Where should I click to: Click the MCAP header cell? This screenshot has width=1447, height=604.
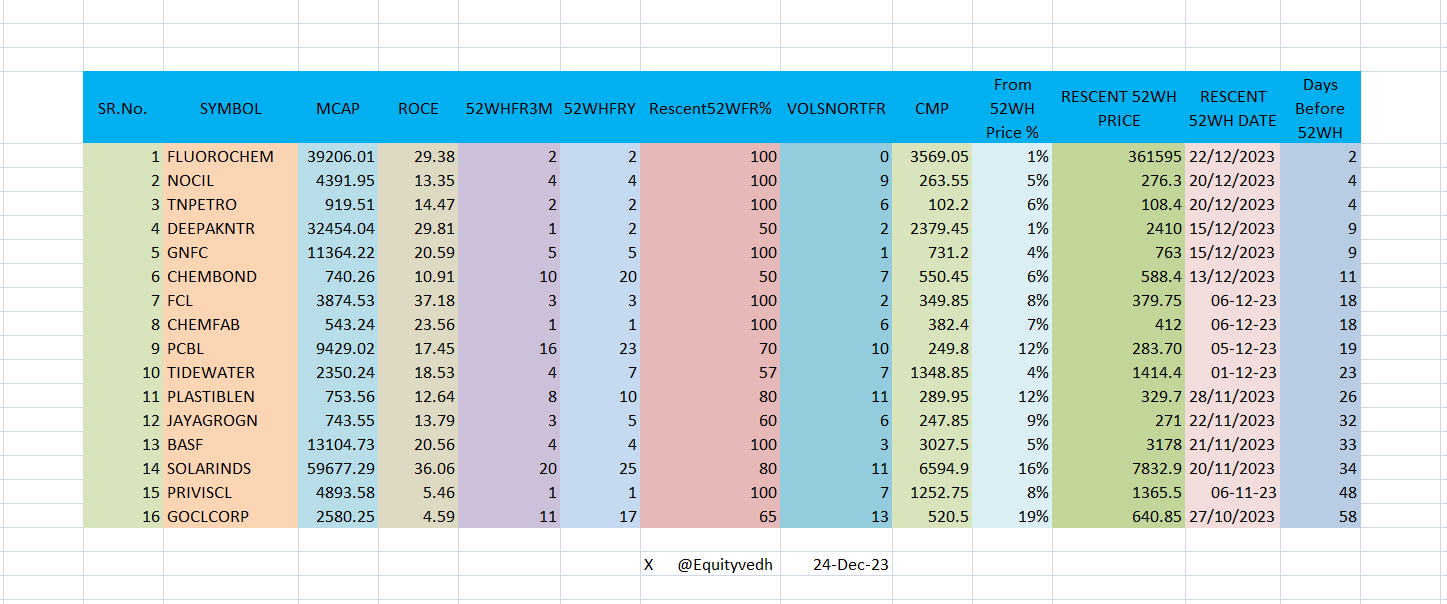338,108
